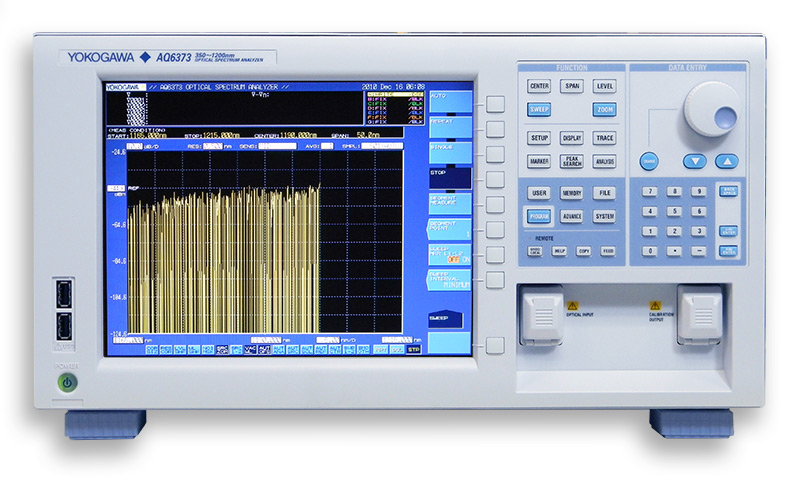
Task: Click the lower USB port
Action: pos(64,326)
